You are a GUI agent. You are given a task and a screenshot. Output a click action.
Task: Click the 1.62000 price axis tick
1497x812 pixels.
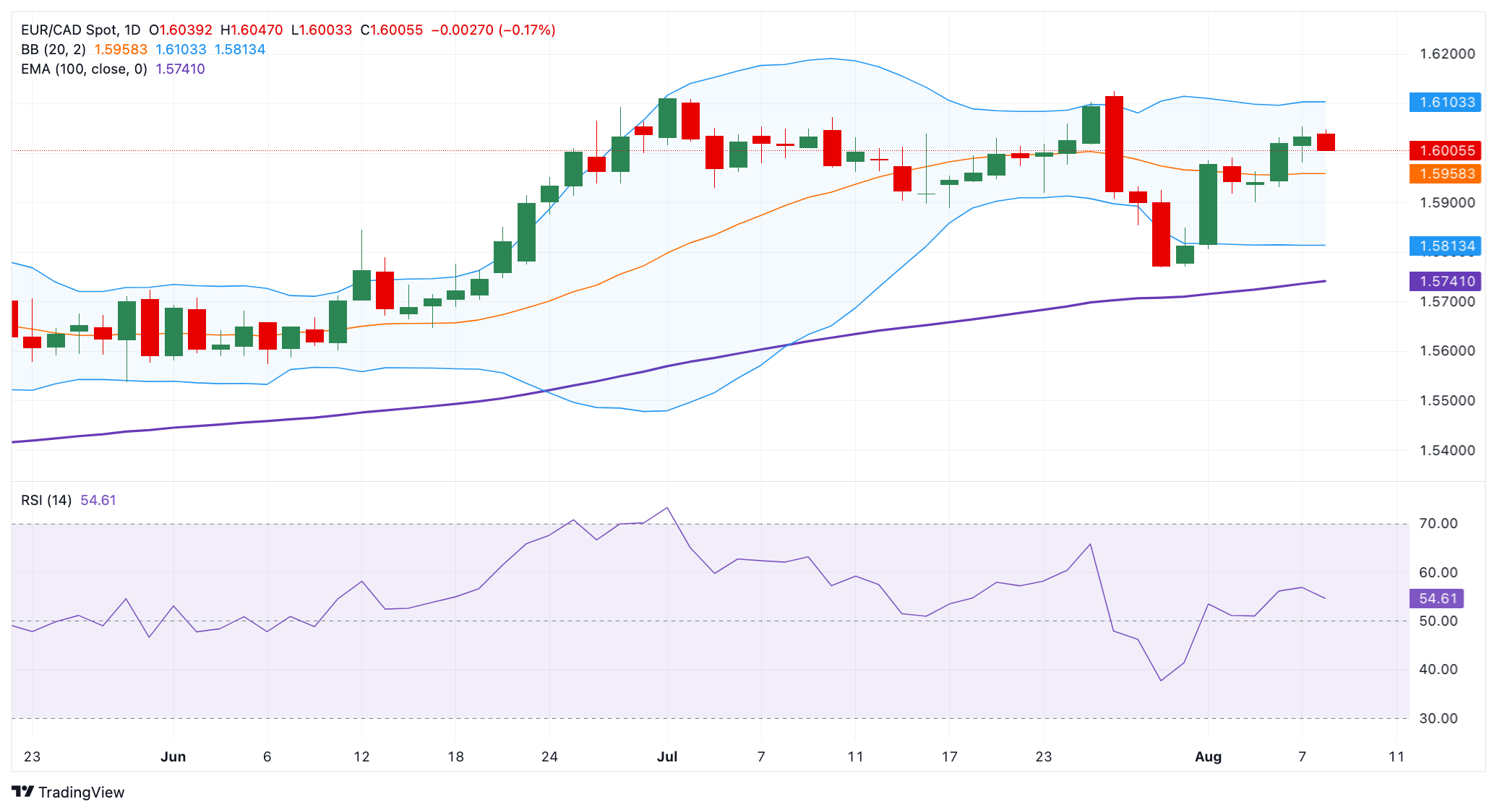1446,54
